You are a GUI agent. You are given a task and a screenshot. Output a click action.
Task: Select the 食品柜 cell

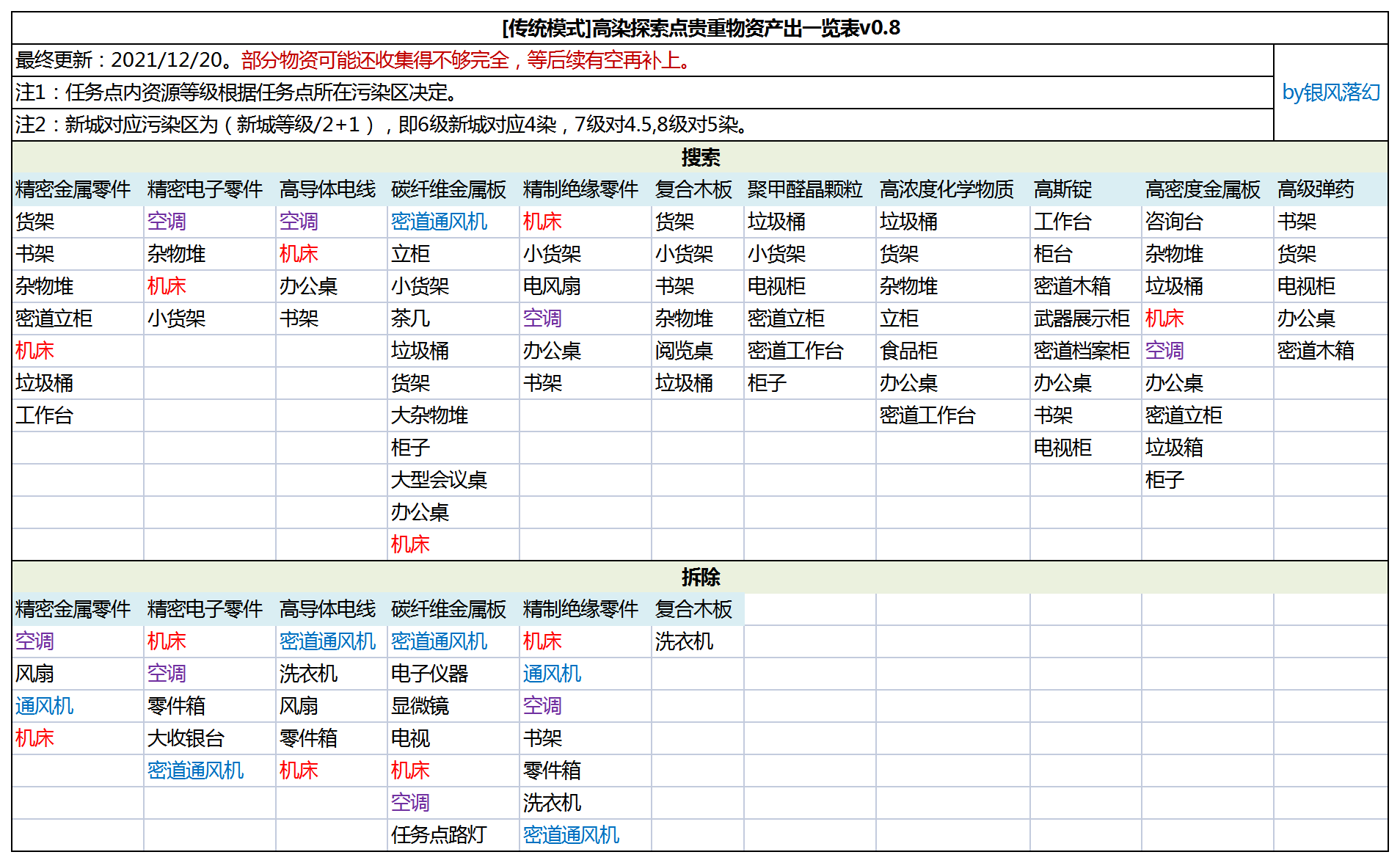tap(952, 351)
